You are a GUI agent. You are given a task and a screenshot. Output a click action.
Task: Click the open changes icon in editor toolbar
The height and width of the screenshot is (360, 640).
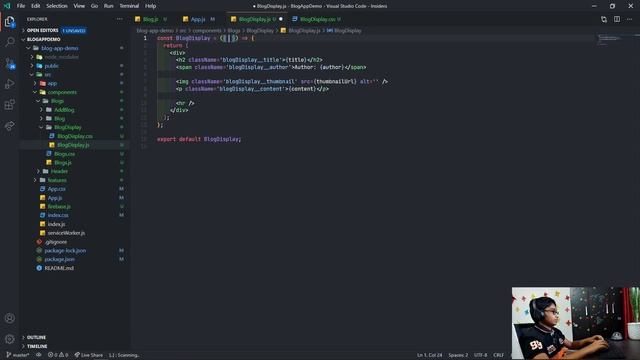[604, 19]
